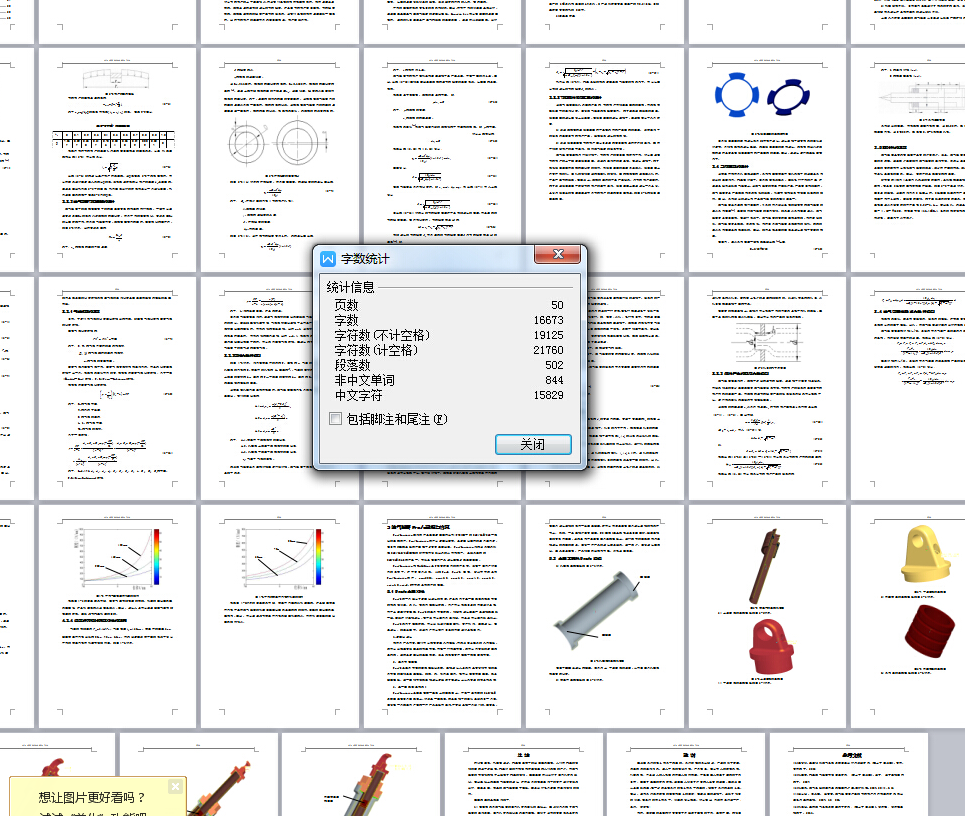Image resolution: width=965 pixels, height=816 pixels.
Task: Open the page with yellow cap and red coil
Action: 908,617
